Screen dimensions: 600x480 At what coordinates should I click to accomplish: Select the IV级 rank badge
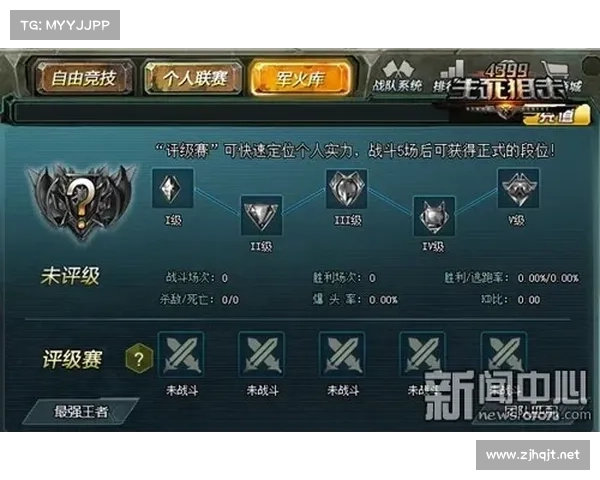point(434,216)
